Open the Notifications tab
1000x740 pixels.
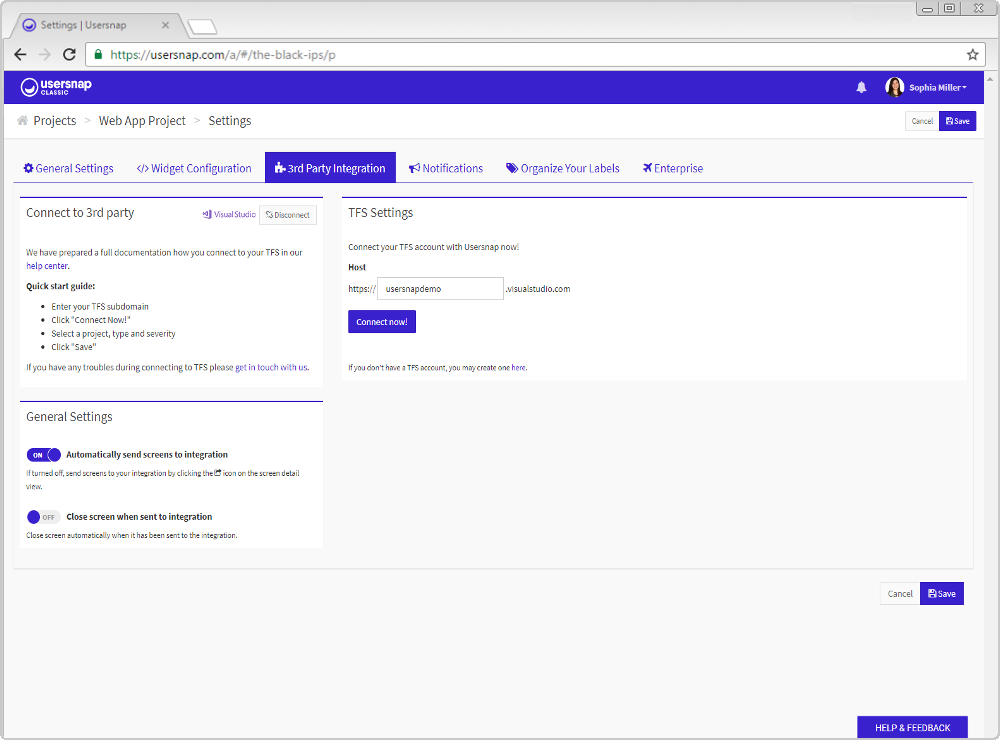pyautogui.click(x=446, y=168)
